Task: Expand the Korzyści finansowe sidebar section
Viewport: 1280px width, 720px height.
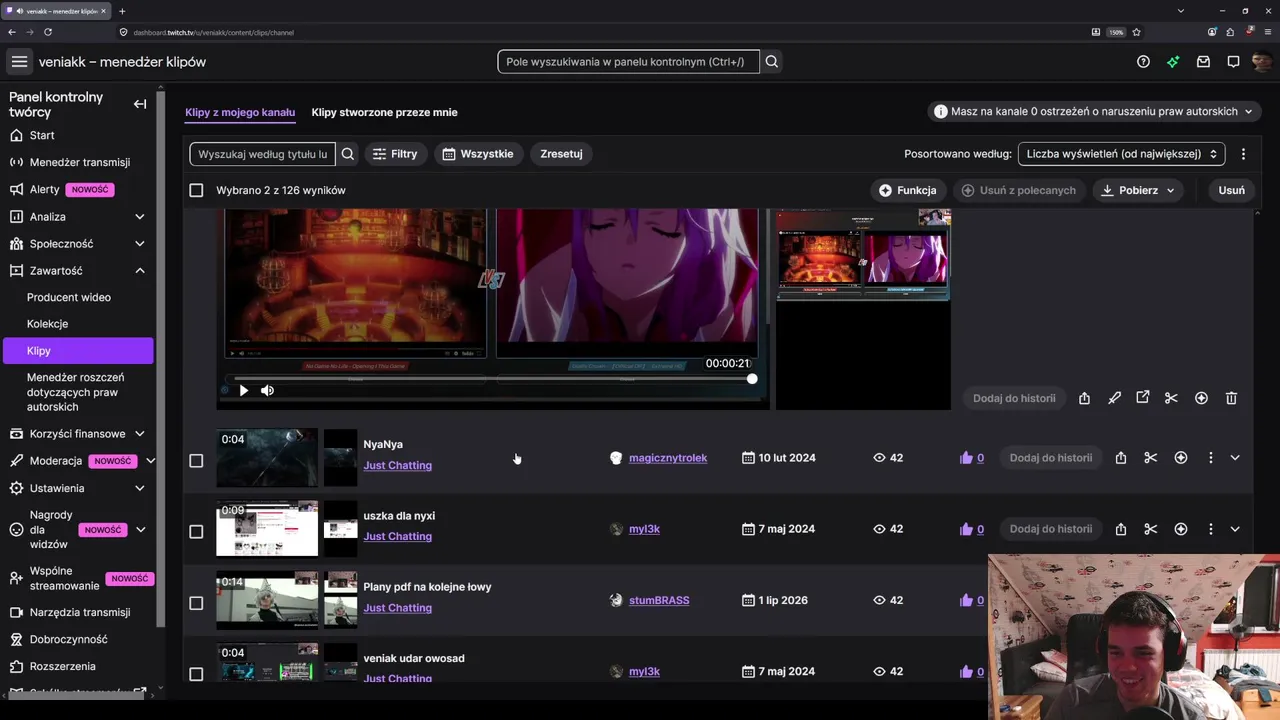Action: (140, 434)
